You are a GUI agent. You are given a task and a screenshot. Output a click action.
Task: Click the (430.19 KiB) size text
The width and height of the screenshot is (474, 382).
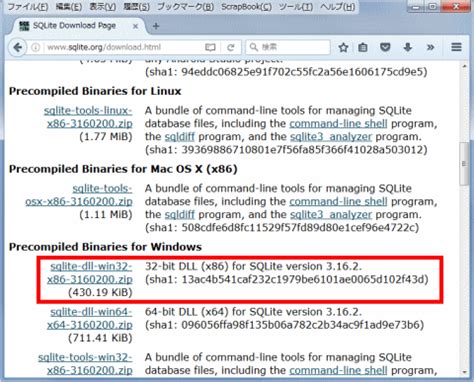100,292
